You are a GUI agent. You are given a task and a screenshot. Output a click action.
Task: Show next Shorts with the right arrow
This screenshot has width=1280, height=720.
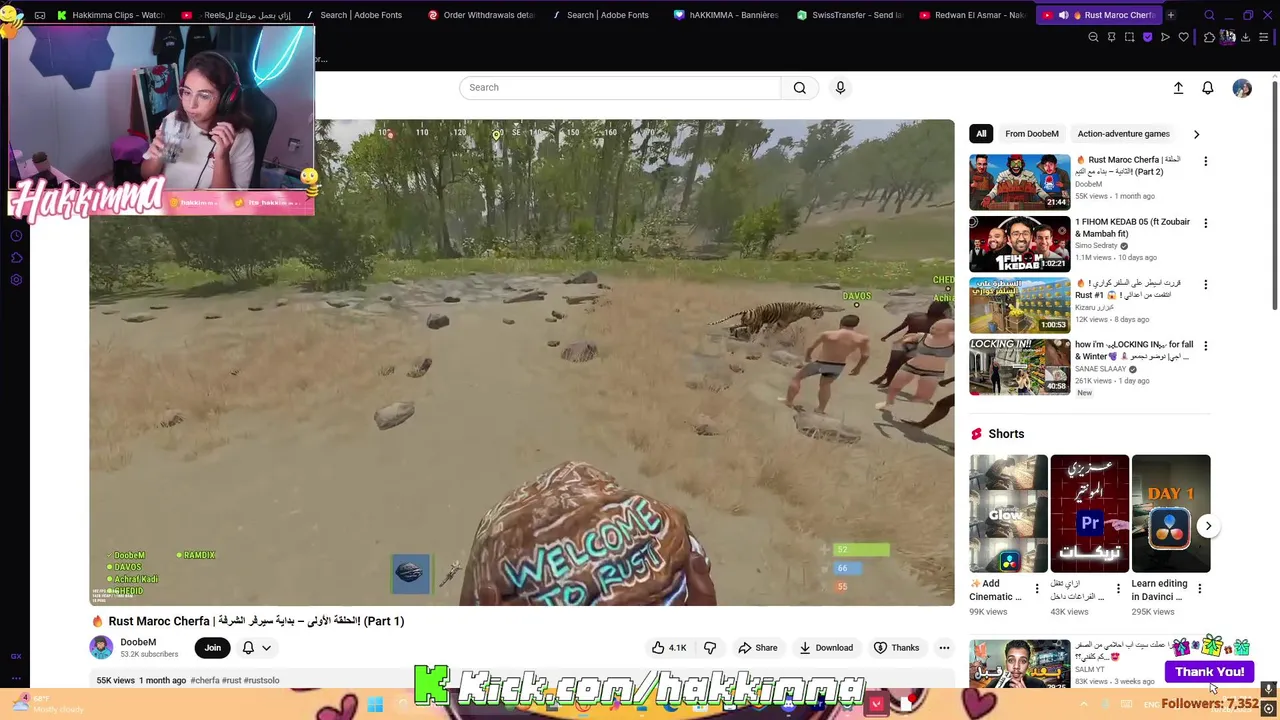click(1208, 526)
